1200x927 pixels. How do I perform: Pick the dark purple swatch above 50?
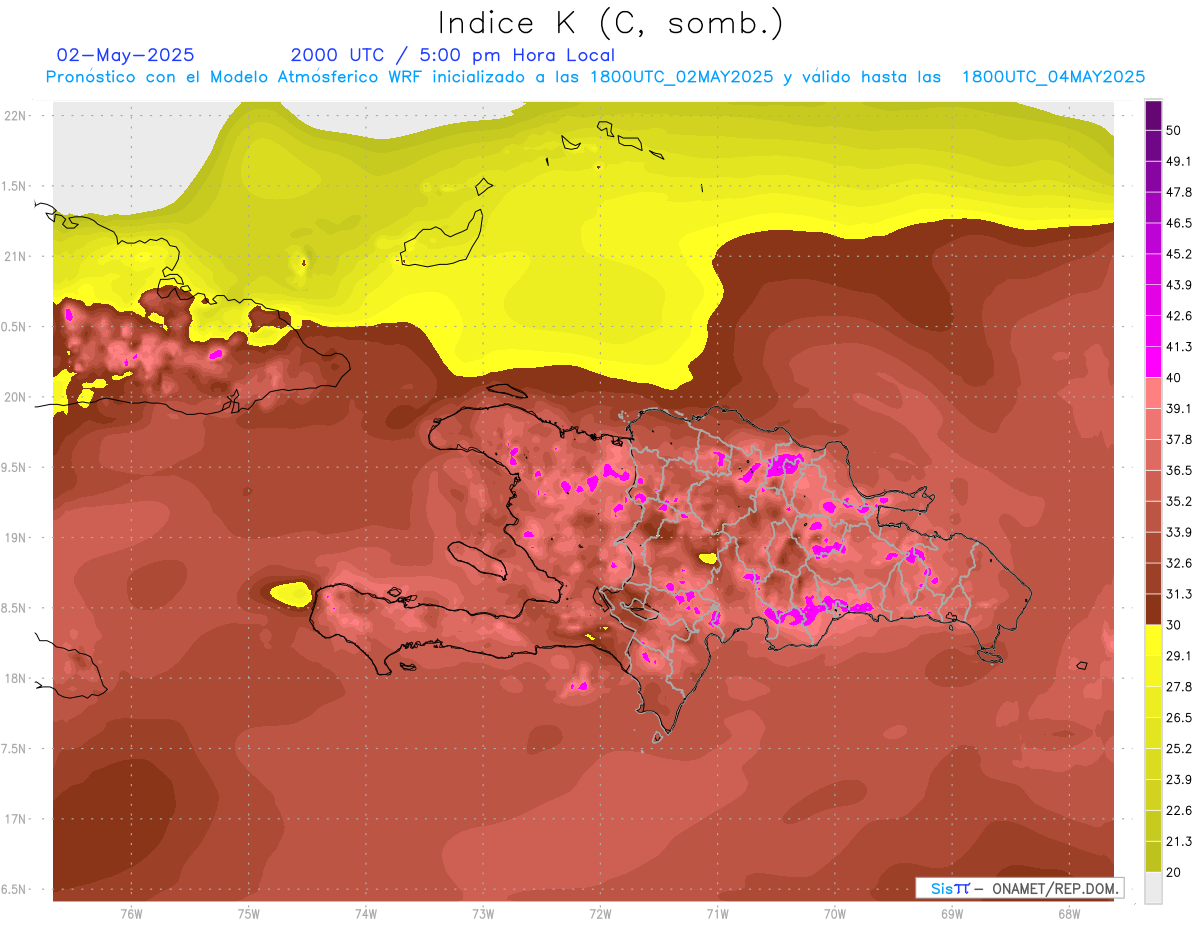[1153, 115]
